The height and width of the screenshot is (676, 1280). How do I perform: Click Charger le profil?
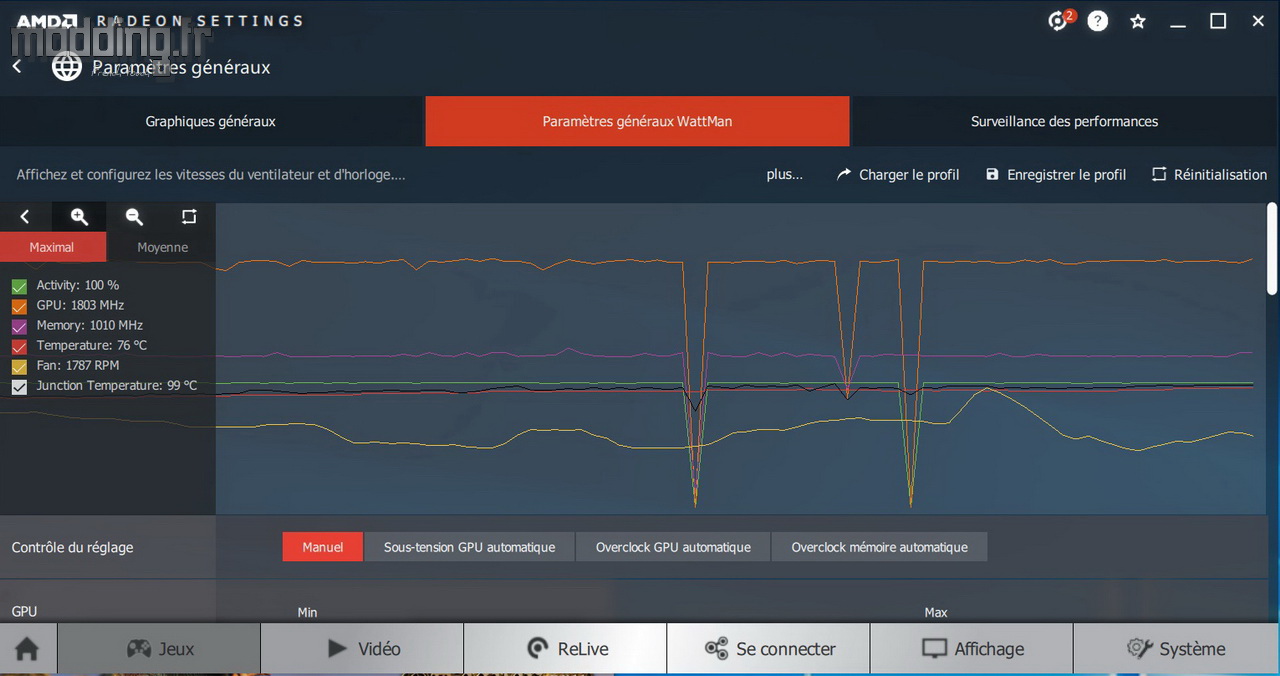pos(898,174)
